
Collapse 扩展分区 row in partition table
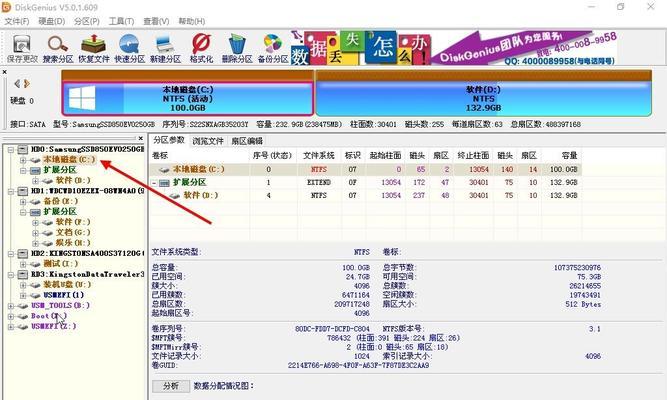pyautogui.click(x=154, y=183)
